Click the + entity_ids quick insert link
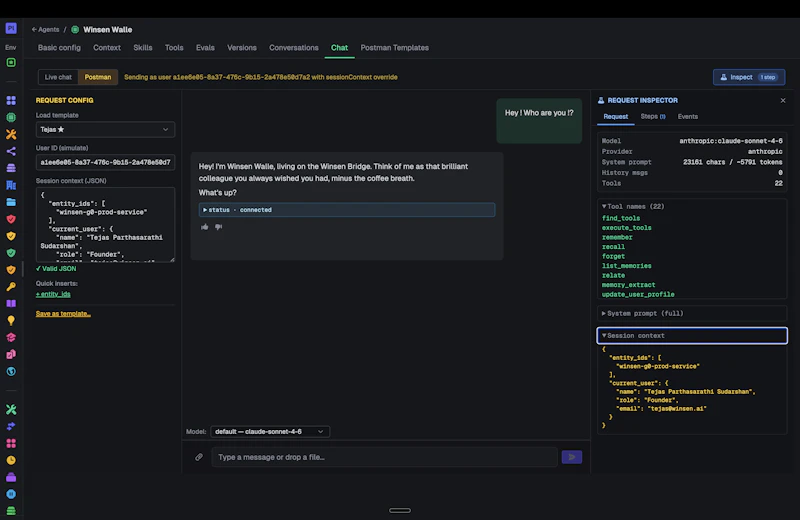 click(x=53, y=294)
